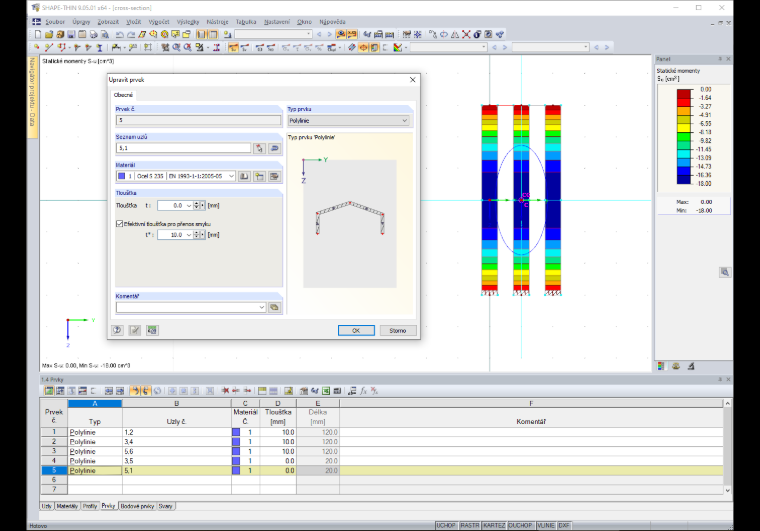Open the Výpočet menu

coord(159,22)
